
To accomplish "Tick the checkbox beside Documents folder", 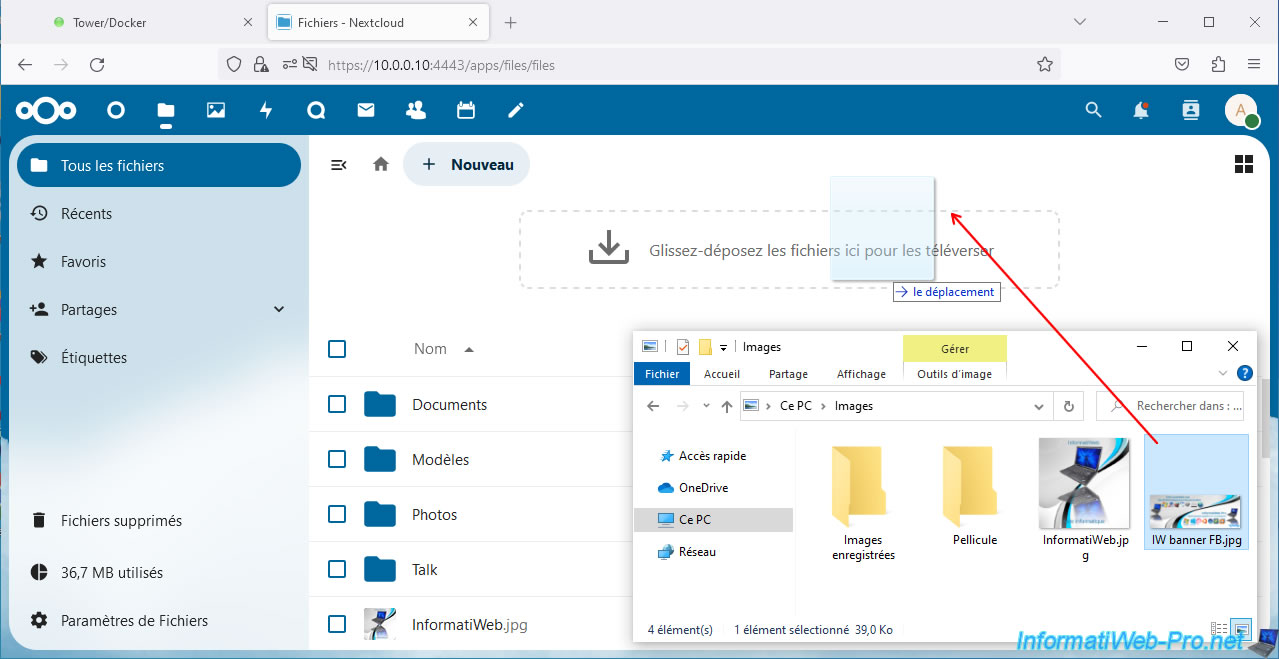I will coord(337,404).
